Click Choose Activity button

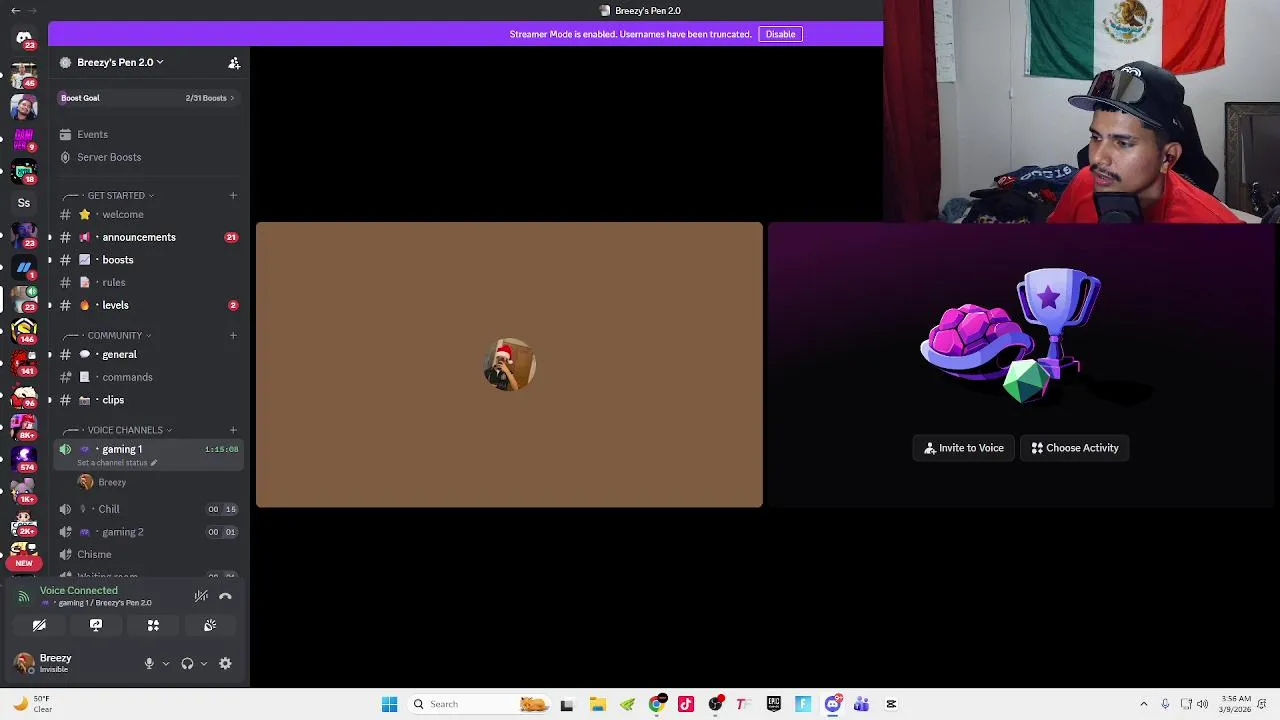pyautogui.click(x=1075, y=448)
